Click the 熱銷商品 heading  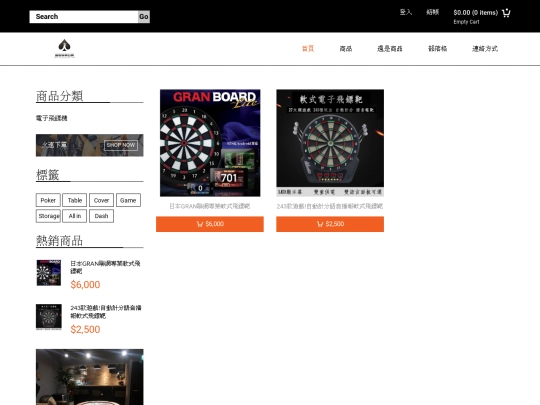pos(60,241)
